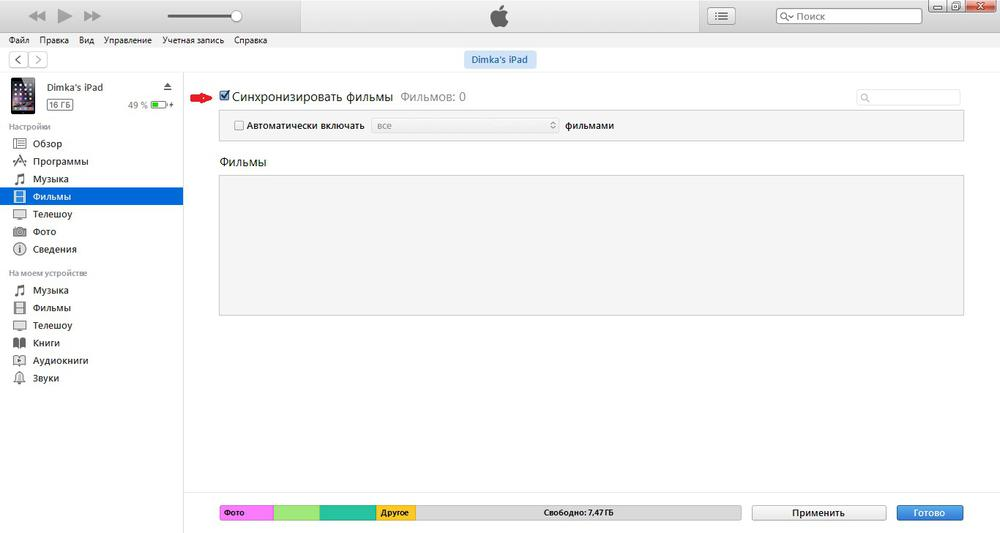This screenshot has height=533, width=1000.
Task: Click the Программы apps icon
Action: (x=20, y=161)
